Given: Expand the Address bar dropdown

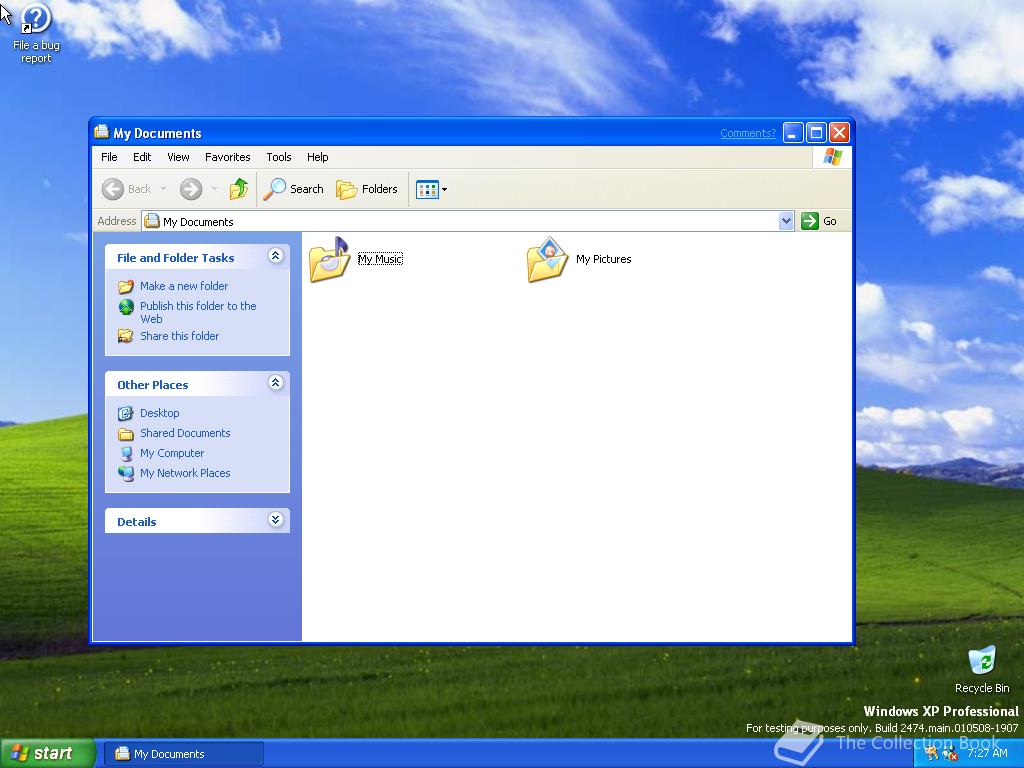Looking at the screenshot, I should [x=786, y=221].
